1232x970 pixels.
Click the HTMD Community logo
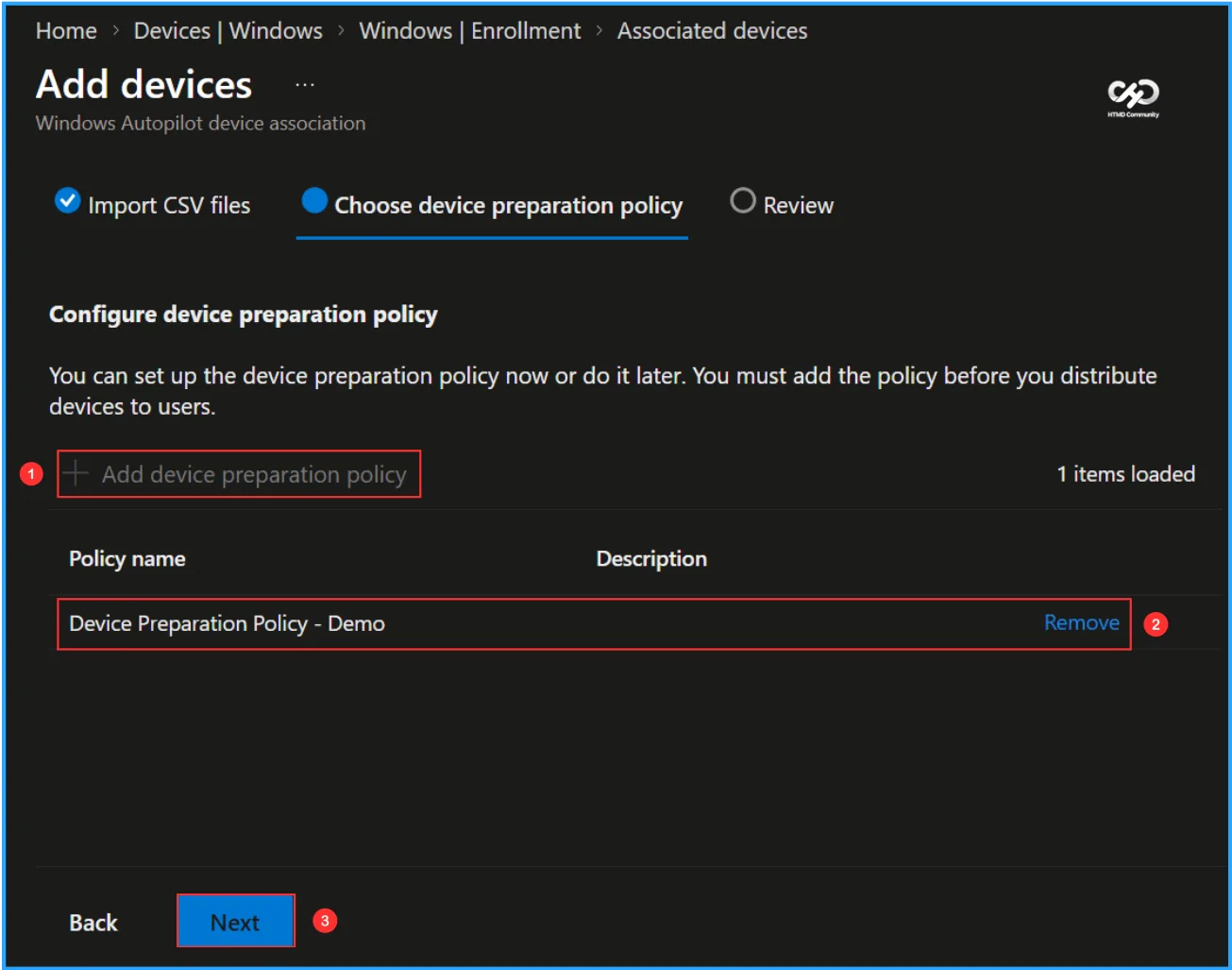pos(1133,97)
